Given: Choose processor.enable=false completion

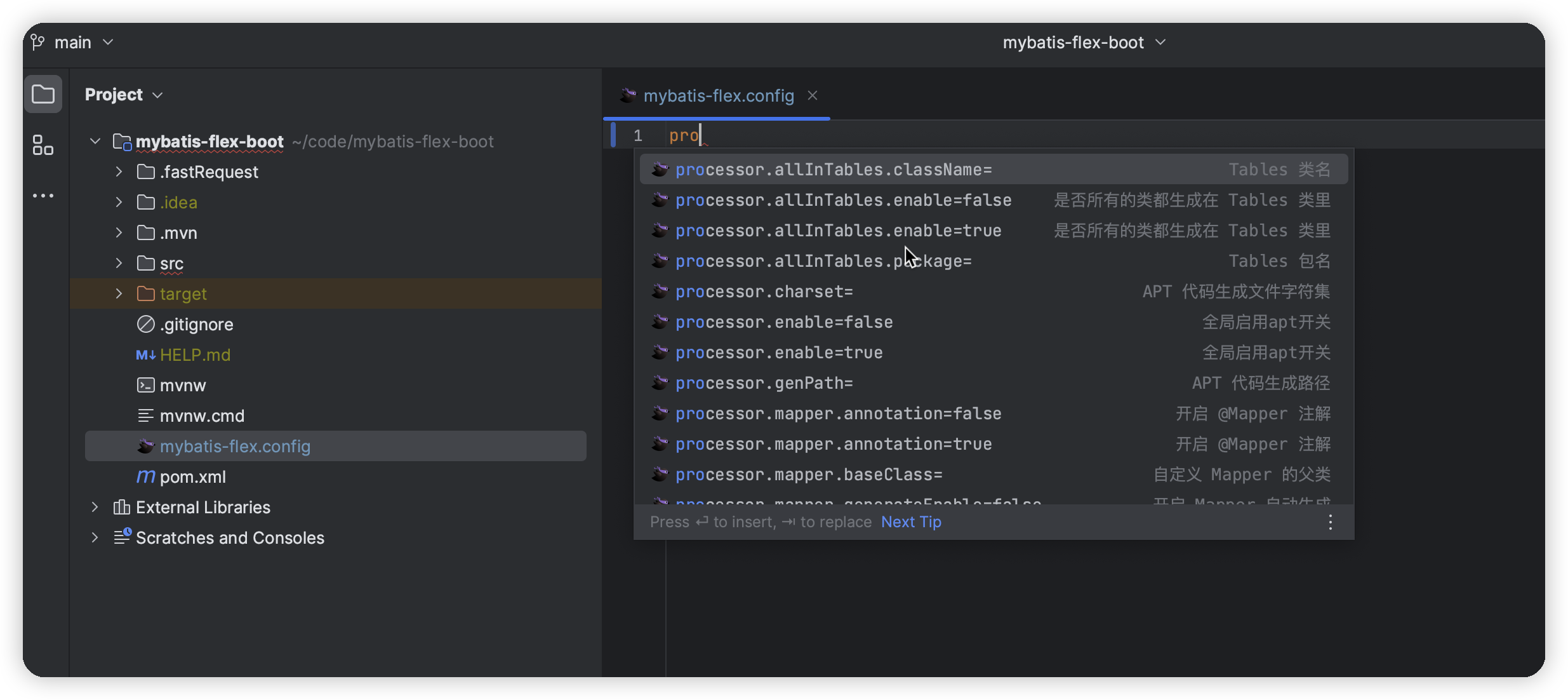Looking at the screenshot, I should (x=993, y=322).
